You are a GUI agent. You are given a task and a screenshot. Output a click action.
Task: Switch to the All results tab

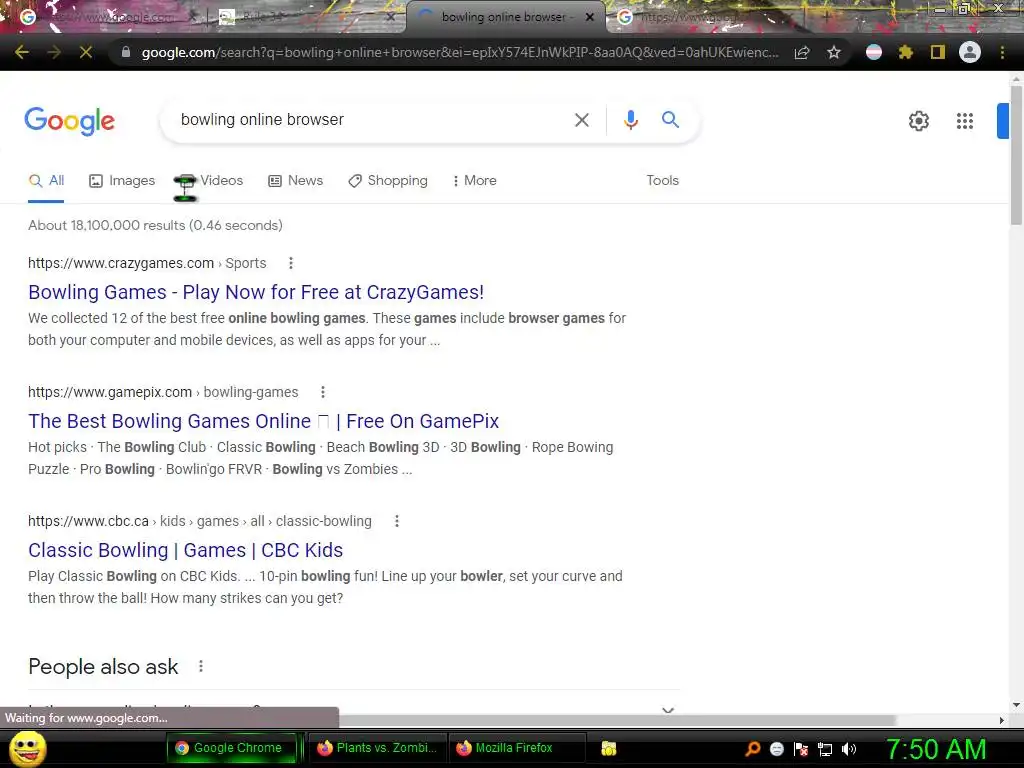point(46,181)
